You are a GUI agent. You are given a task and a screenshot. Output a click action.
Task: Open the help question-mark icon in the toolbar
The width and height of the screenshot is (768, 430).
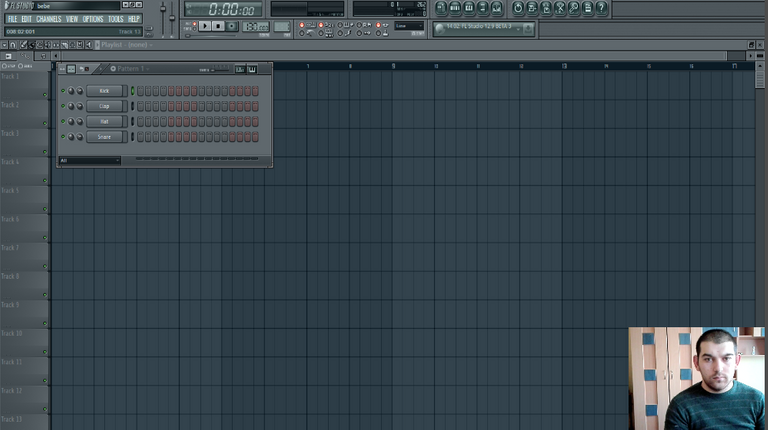601,8
